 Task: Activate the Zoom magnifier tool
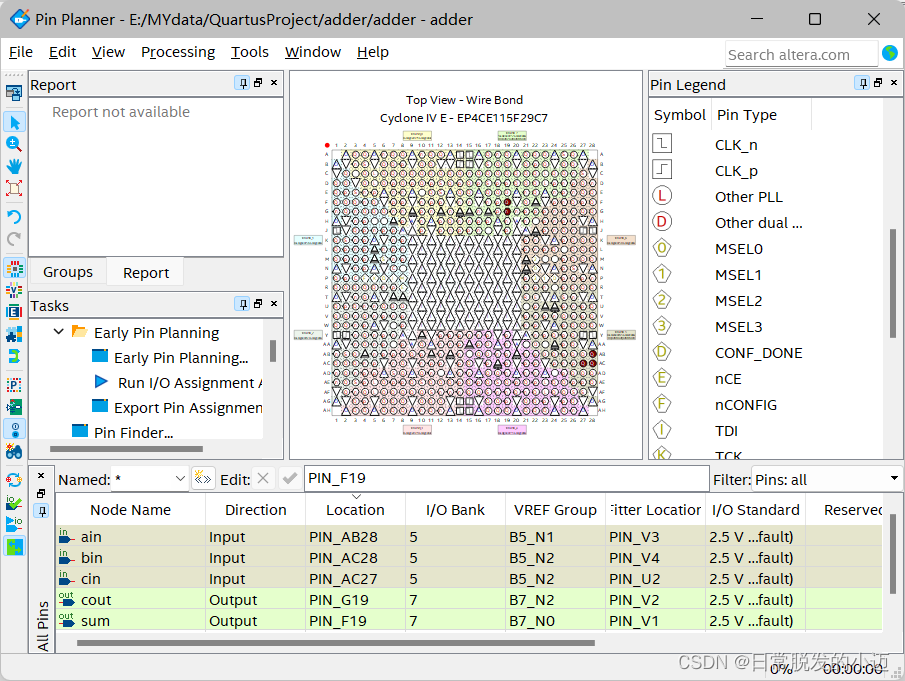pyautogui.click(x=14, y=144)
